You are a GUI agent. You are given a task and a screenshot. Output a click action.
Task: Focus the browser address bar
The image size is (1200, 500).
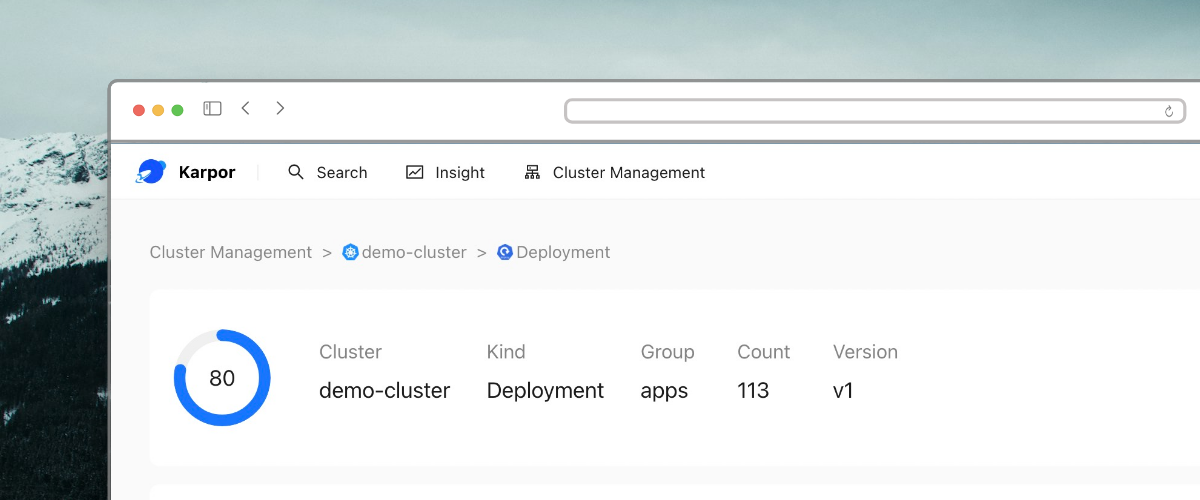pos(860,111)
